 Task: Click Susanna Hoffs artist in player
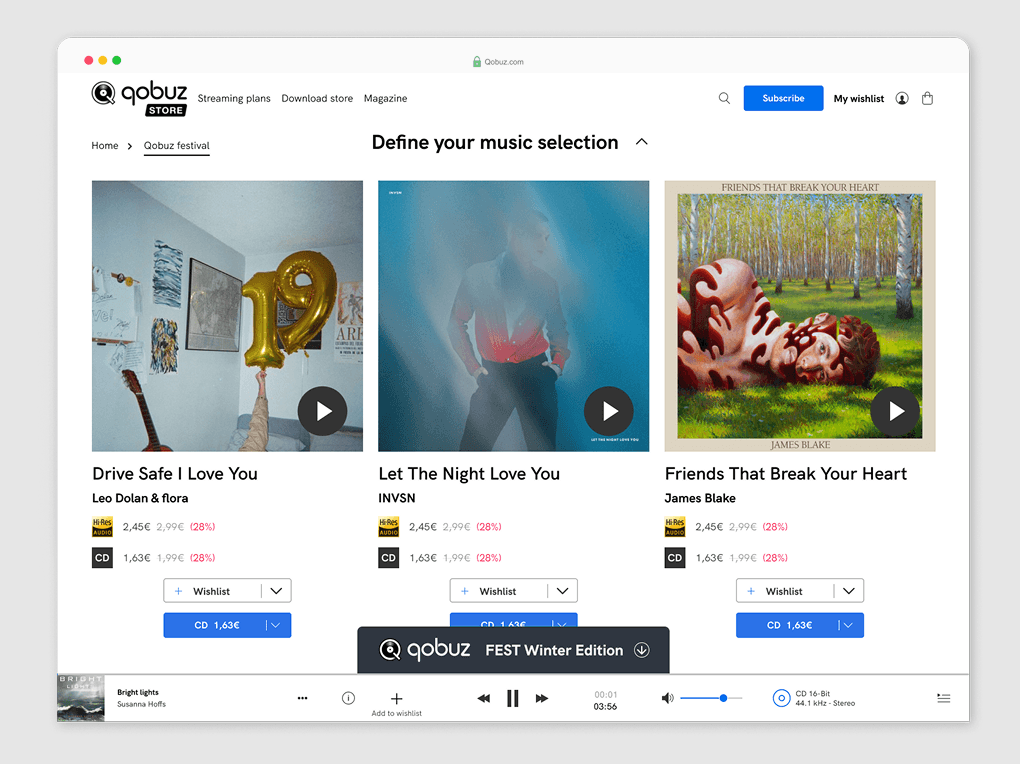[x=141, y=704]
